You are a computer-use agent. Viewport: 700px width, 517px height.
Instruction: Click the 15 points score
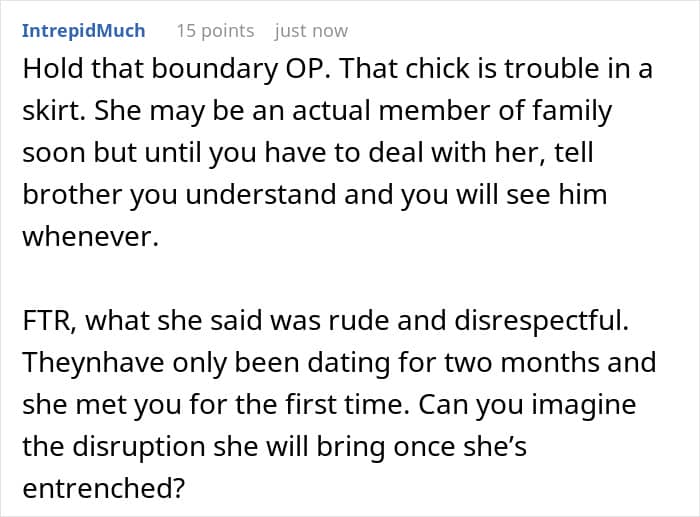(x=215, y=30)
